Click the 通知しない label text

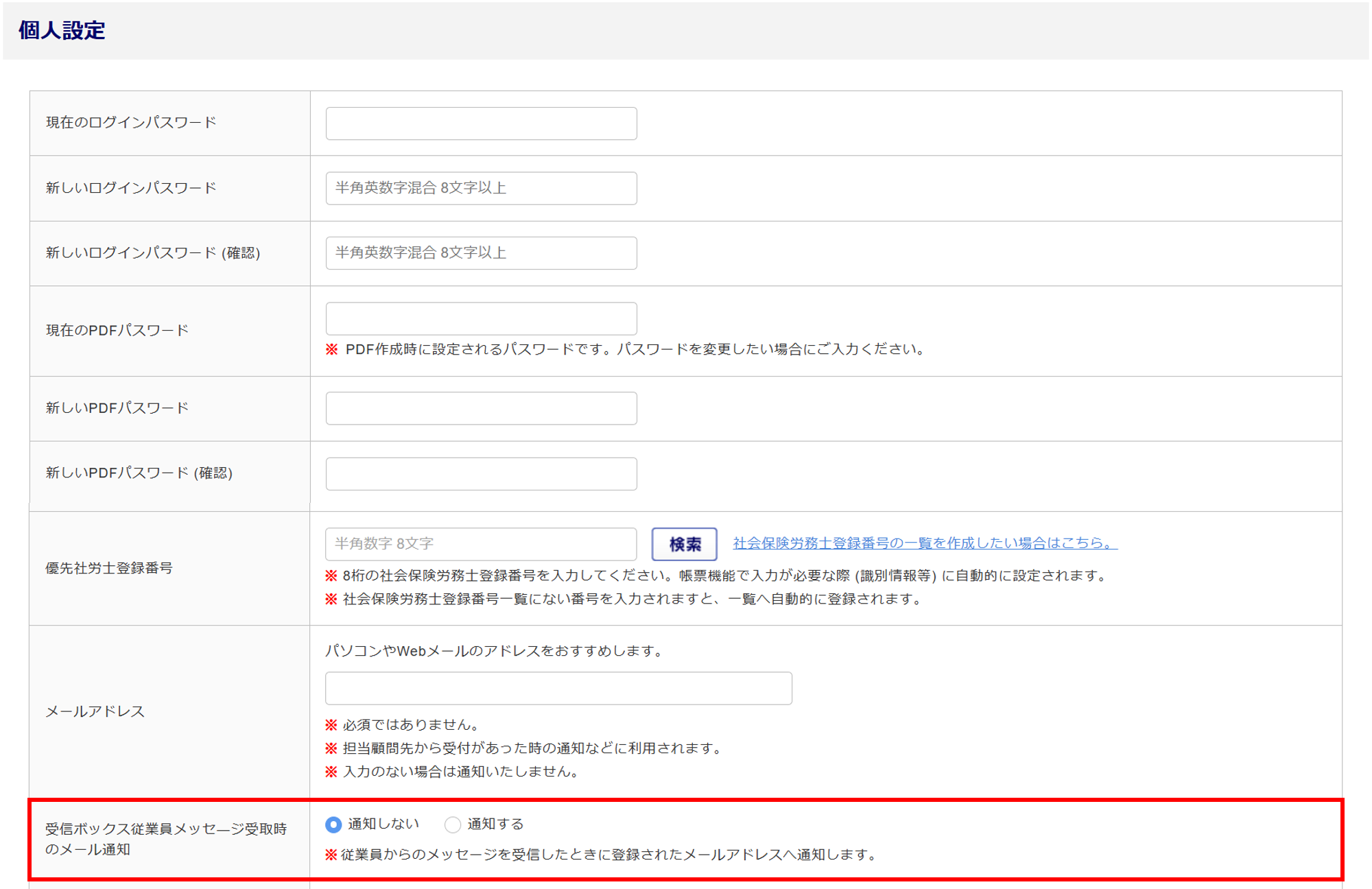tap(383, 824)
